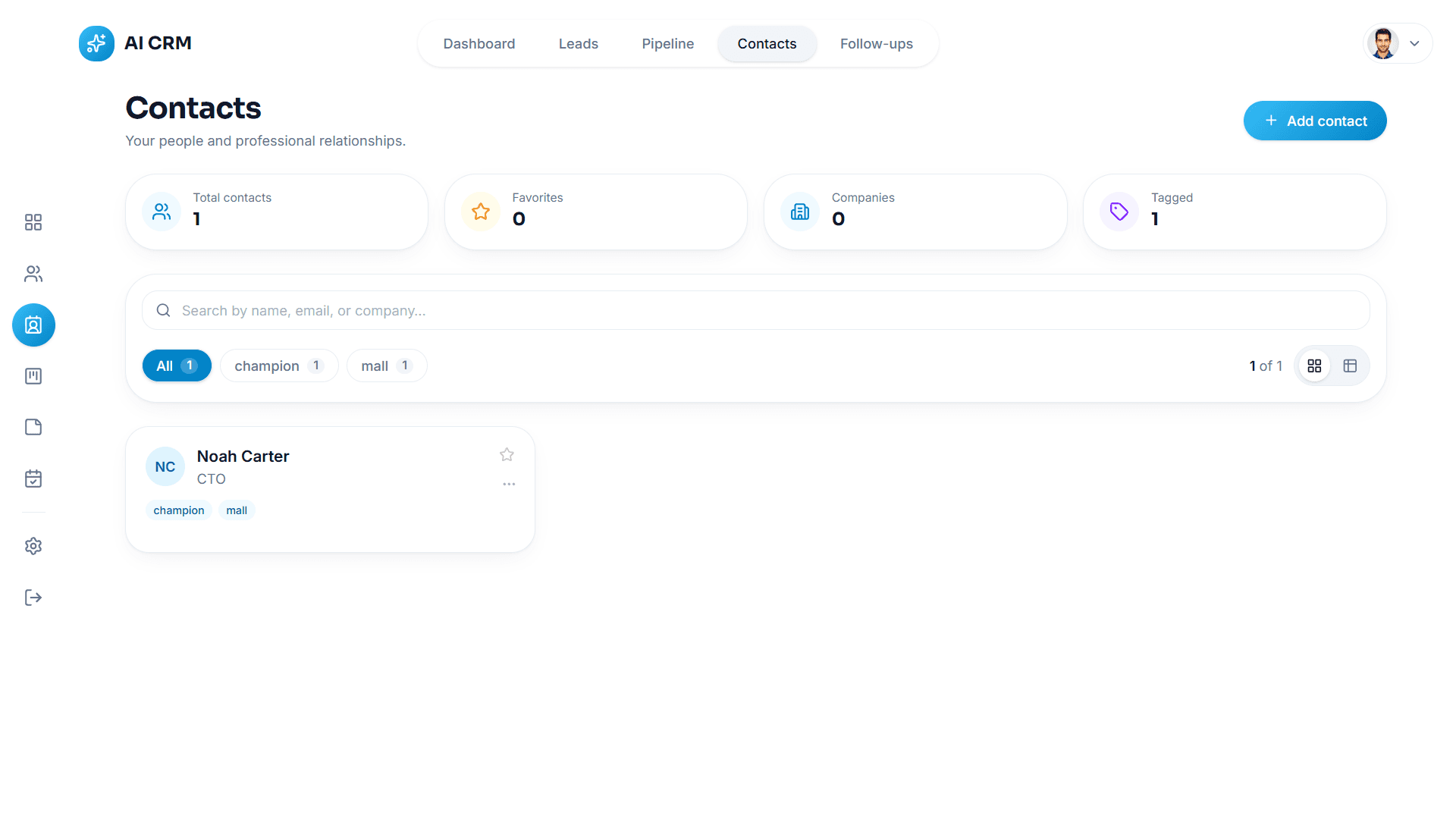
Task: Click the Add contact button
Action: click(x=1315, y=121)
